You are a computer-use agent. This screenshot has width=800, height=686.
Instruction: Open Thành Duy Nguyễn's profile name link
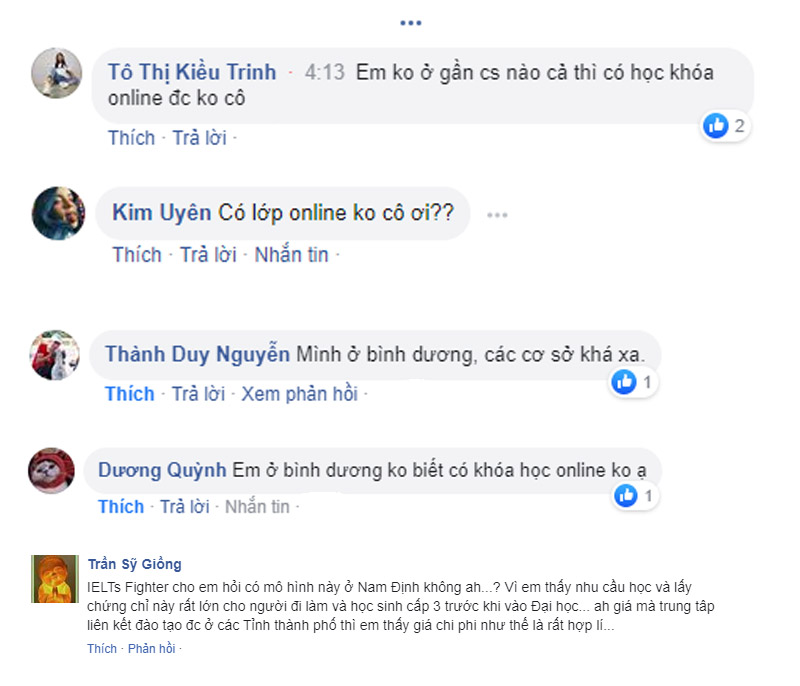pyautogui.click(x=197, y=355)
